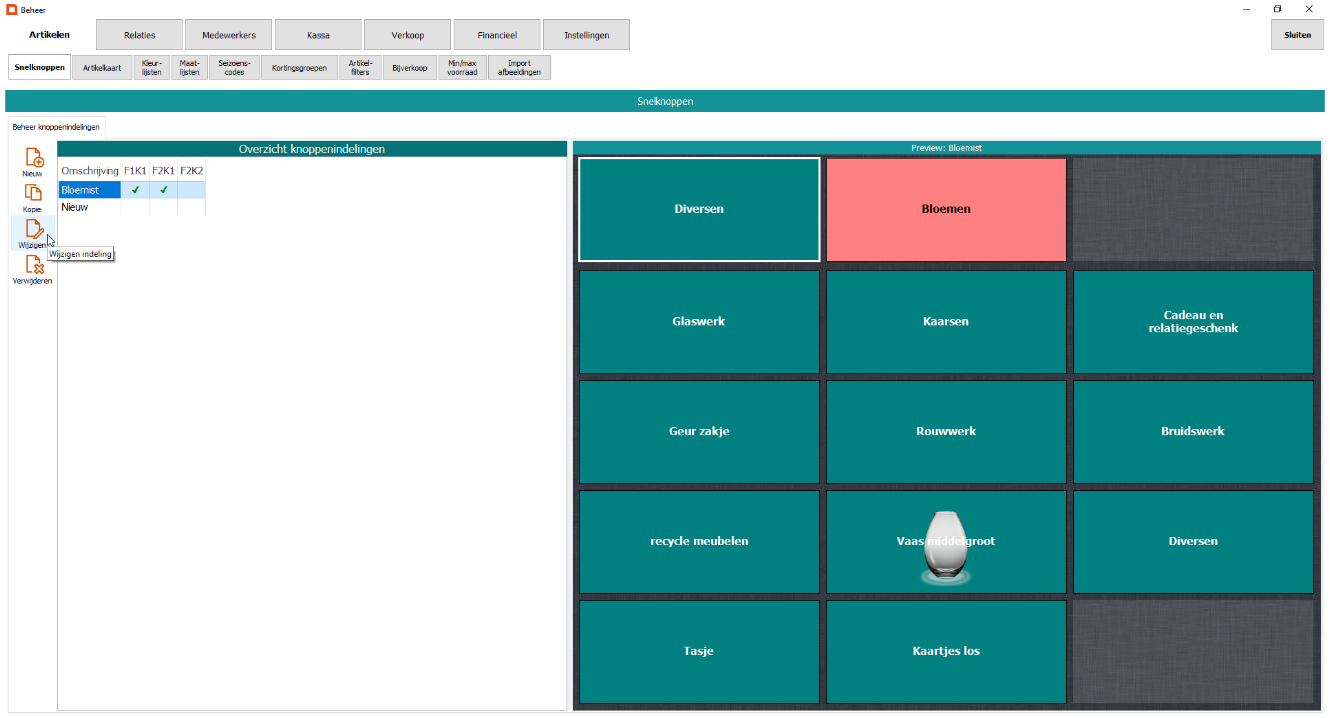The width and height of the screenshot is (1330, 718).
Task: Select the Beheer knoppenindelingen tab
Action: (x=56, y=127)
